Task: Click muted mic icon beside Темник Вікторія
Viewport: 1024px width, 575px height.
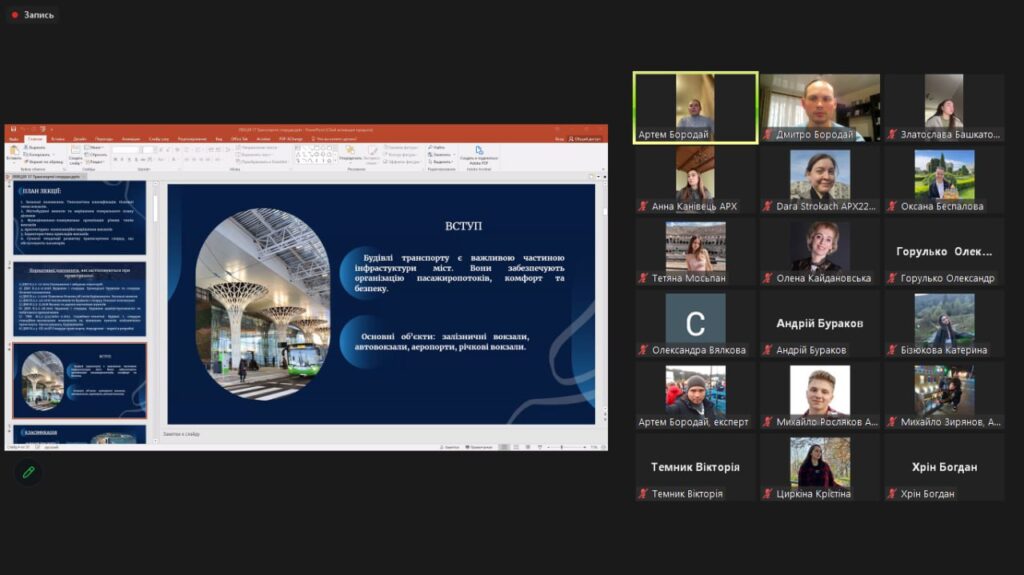Action: (643, 494)
